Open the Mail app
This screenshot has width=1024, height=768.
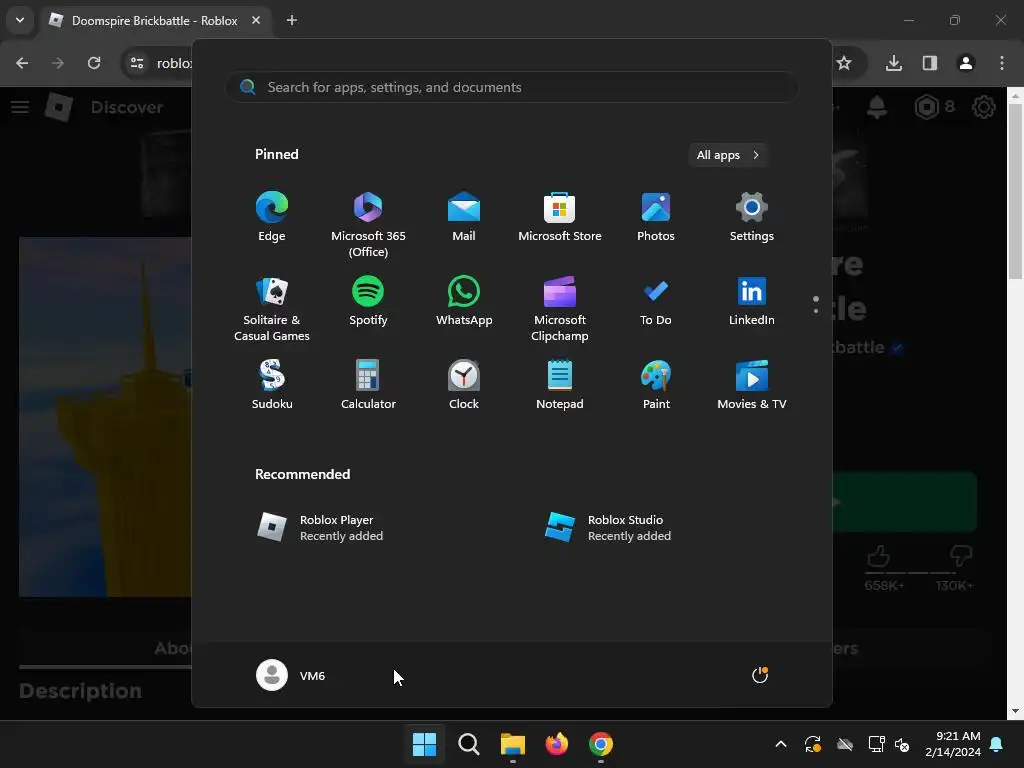(464, 217)
